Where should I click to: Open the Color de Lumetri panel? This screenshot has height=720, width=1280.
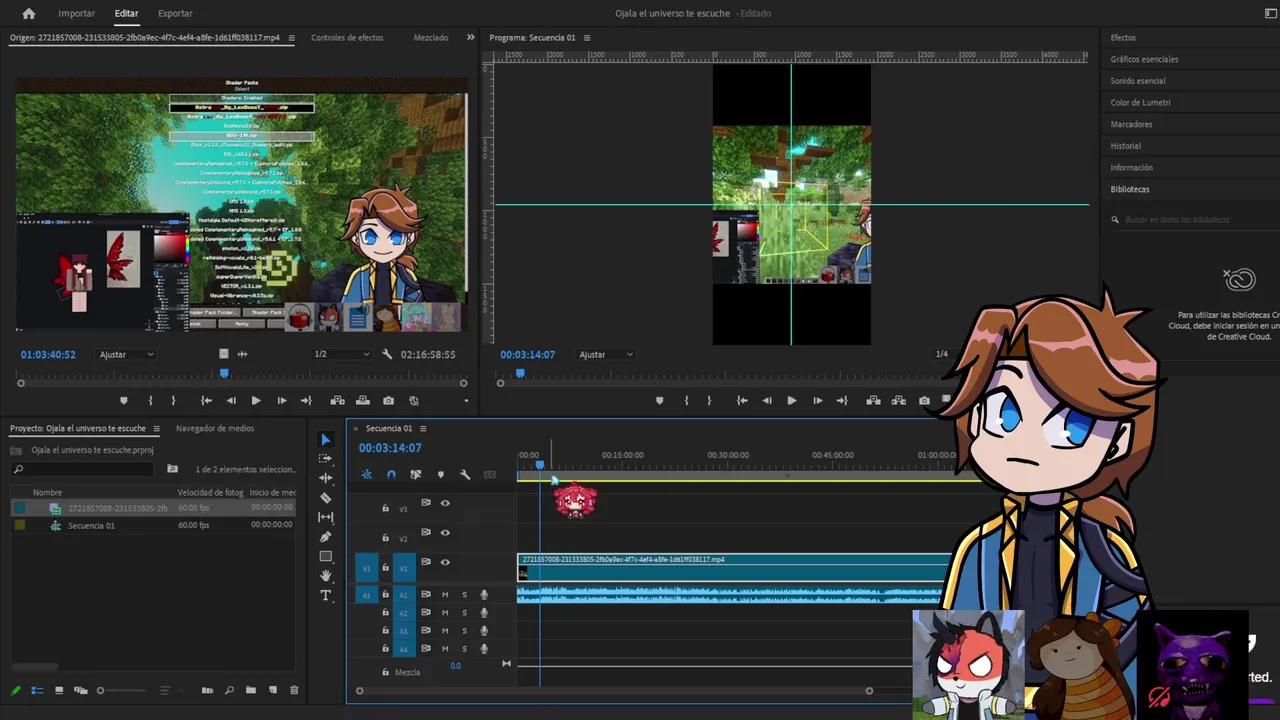pos(1140,103)
